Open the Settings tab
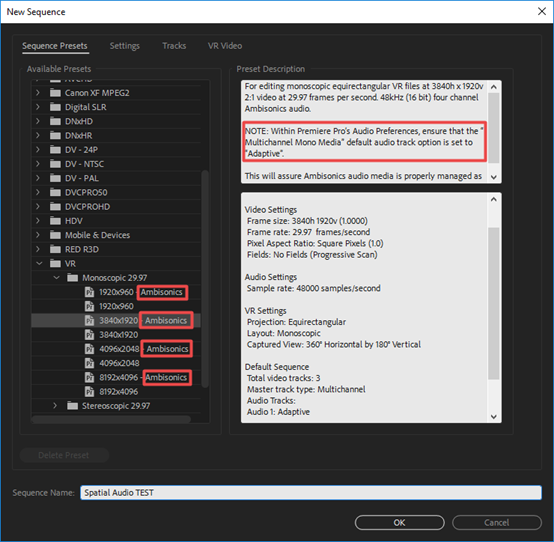 click(x=125, y=46)
